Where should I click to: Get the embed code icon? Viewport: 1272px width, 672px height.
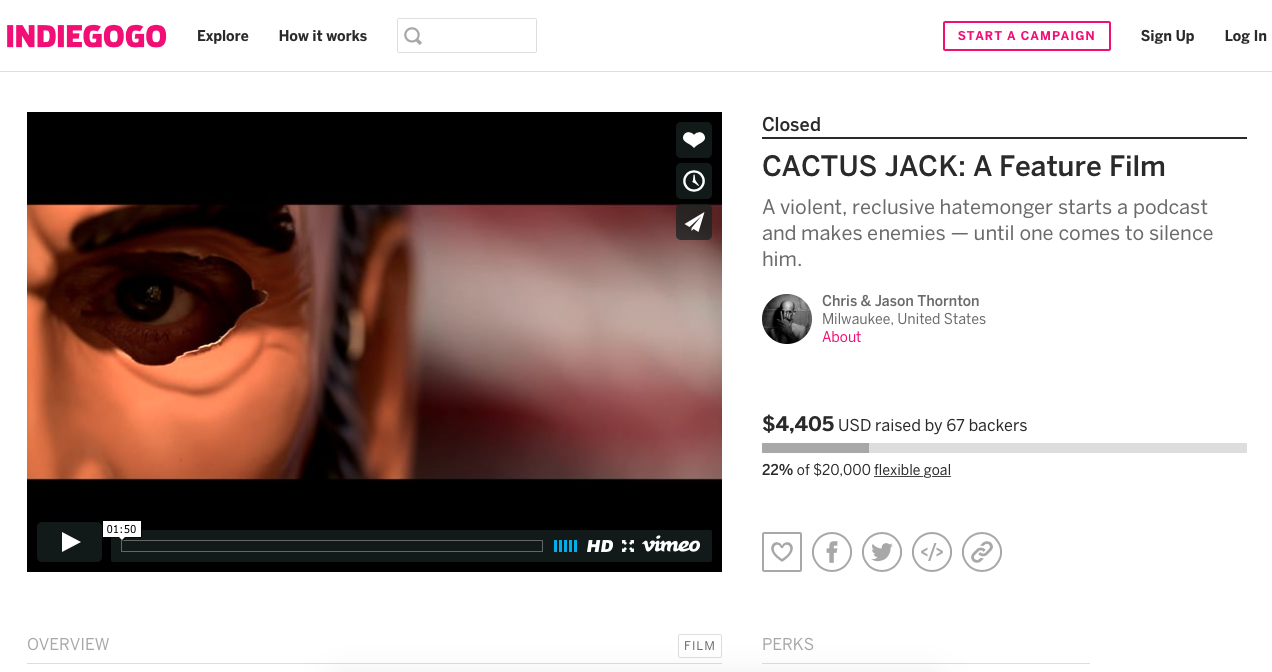pyautogui.click(x=932, y=552)
